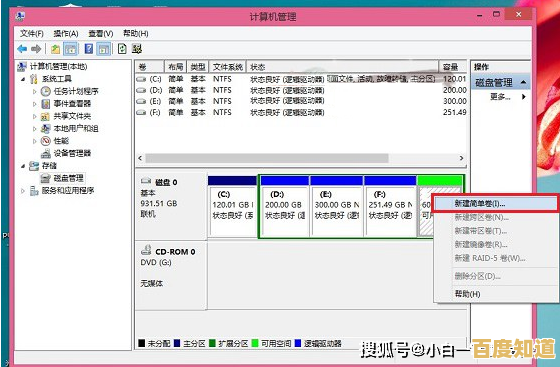
Task: Expand the 性能 node arrow
Action: (35, 141)
